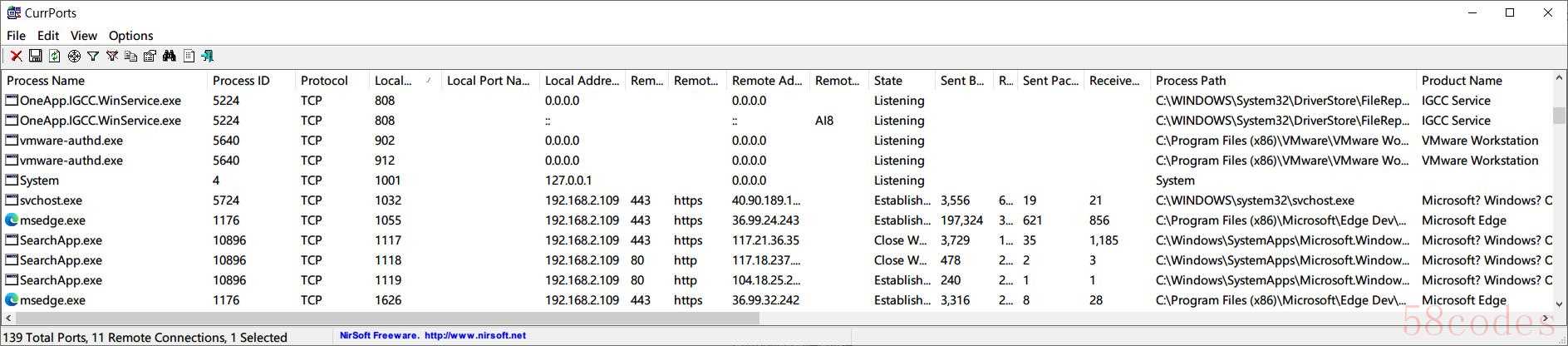Click the red X close-connections icon
This screenshot has width=1568, height=346.
[x=16, y=56]
